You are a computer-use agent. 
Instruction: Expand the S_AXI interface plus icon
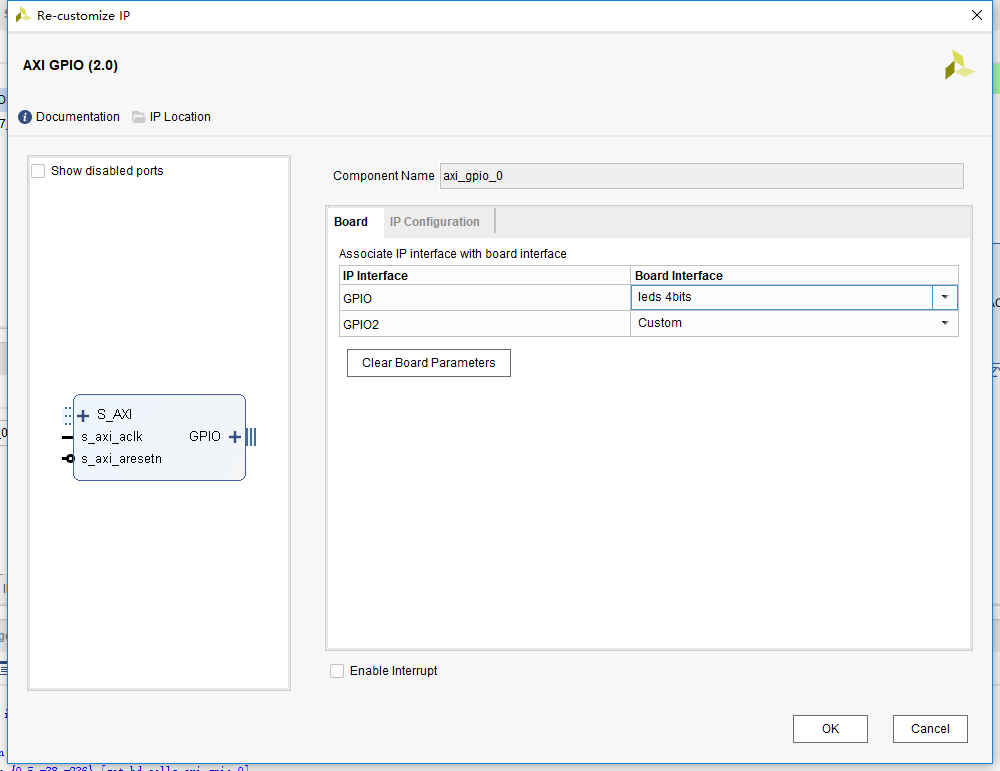[83, 415]
